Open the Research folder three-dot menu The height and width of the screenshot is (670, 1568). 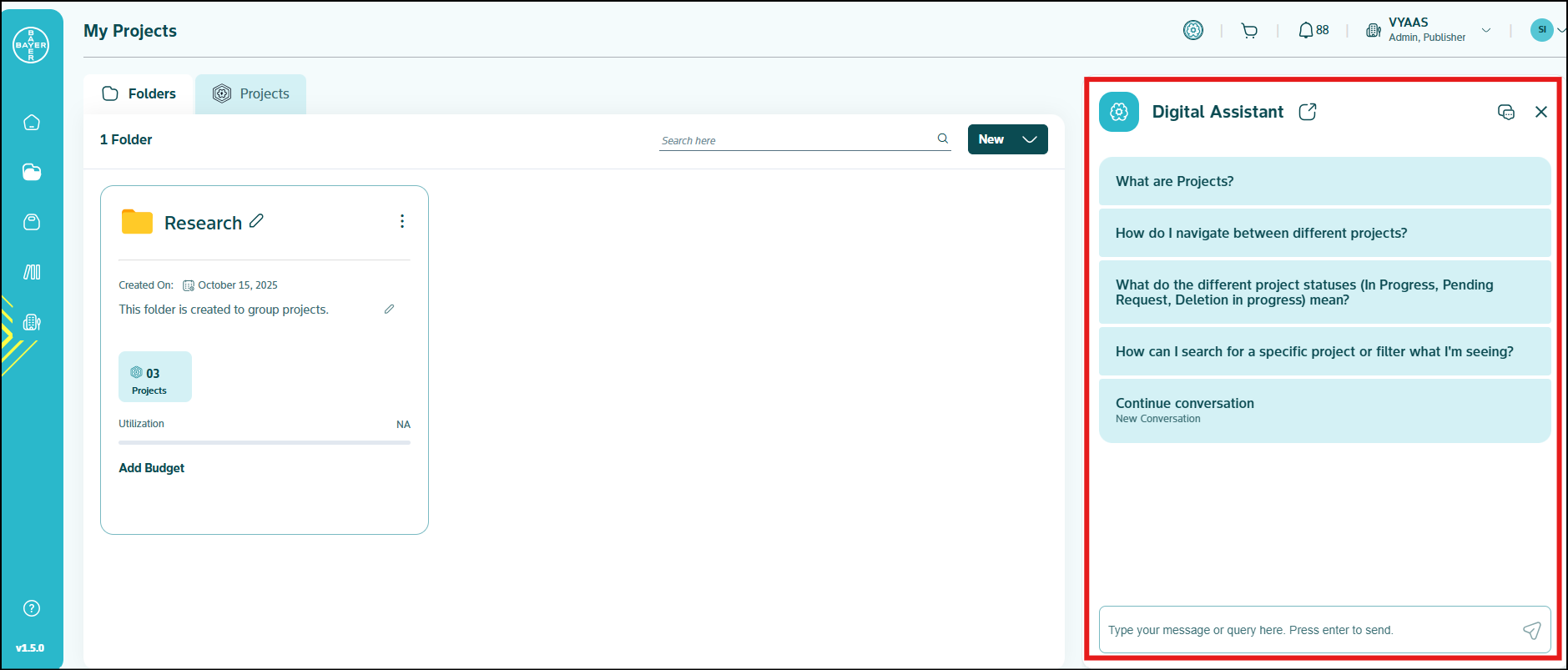click(402, 221)
